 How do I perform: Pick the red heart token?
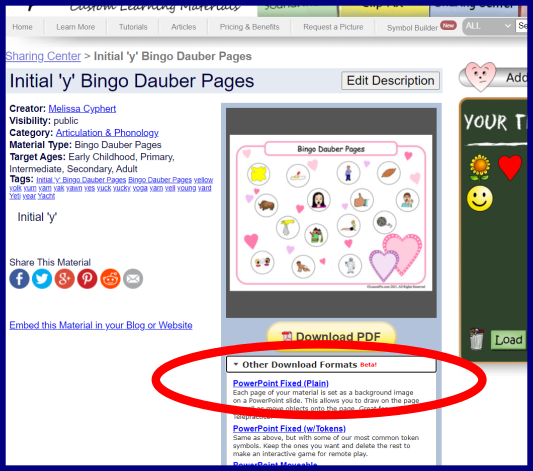coord(510,167)
